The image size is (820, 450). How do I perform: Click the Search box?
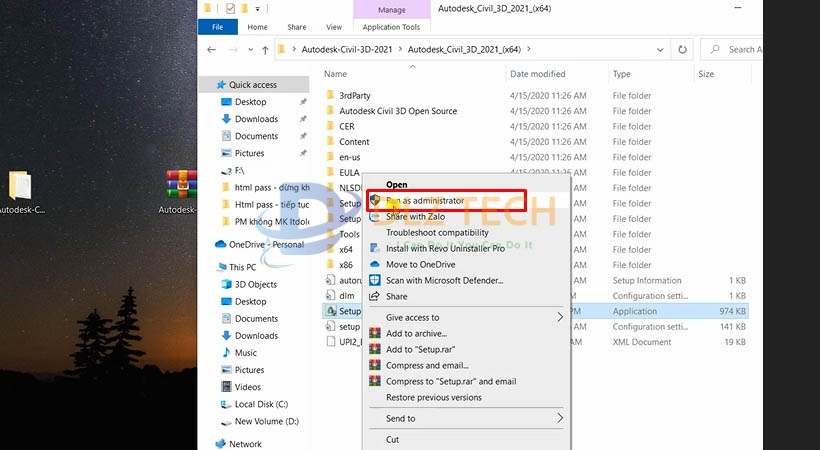[732, 50]
